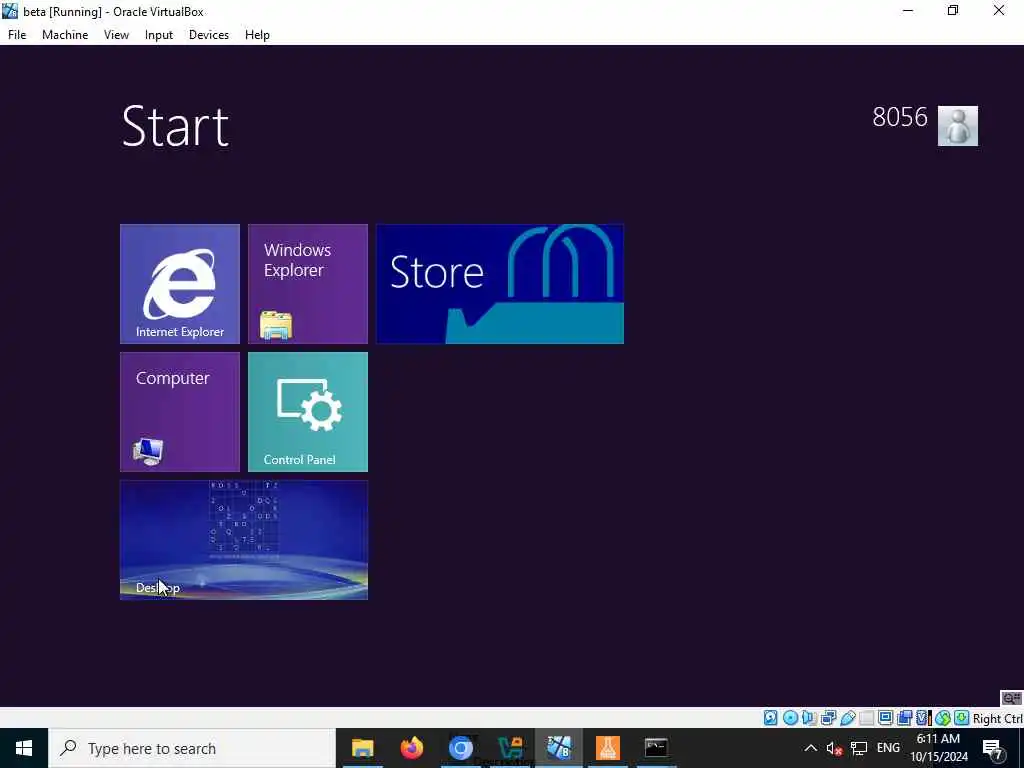1024x768 pixels.
Task: Open the View menu
Action: 116,35
